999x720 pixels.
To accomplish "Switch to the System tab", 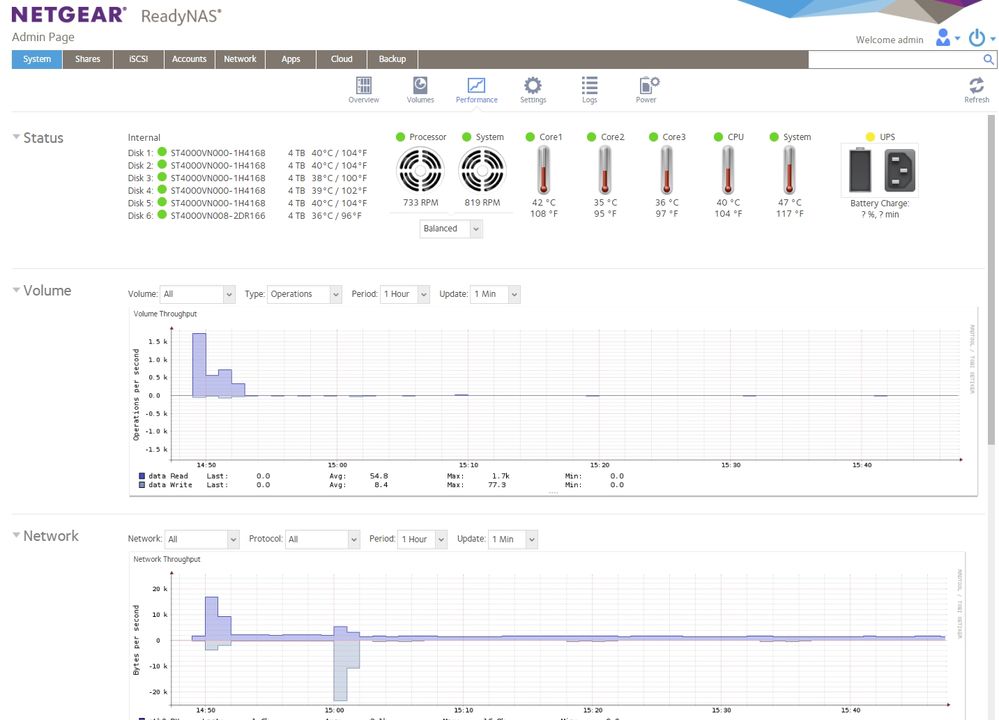I will click(x=37, y=59).
